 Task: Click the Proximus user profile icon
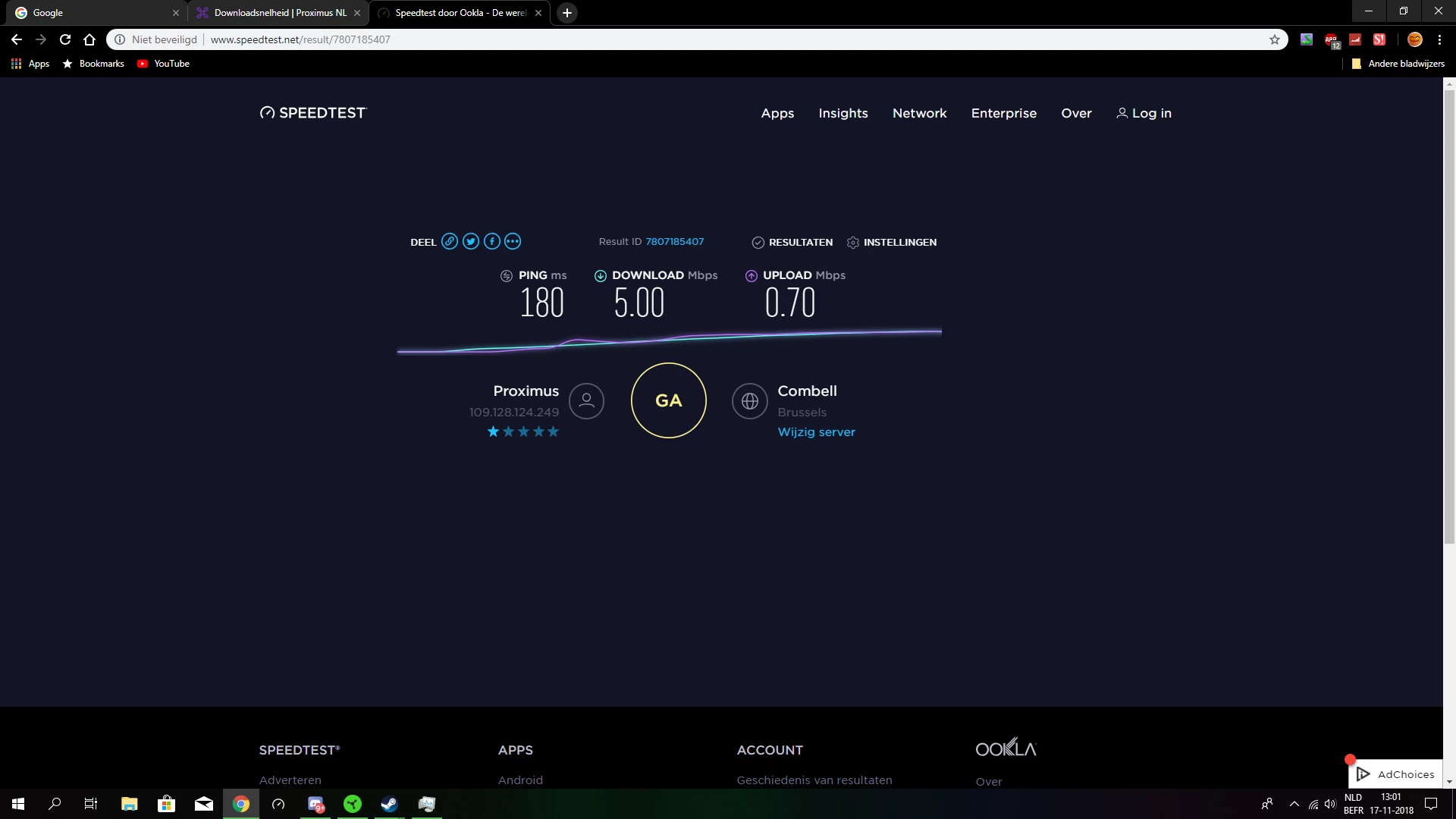click(586, 401)
